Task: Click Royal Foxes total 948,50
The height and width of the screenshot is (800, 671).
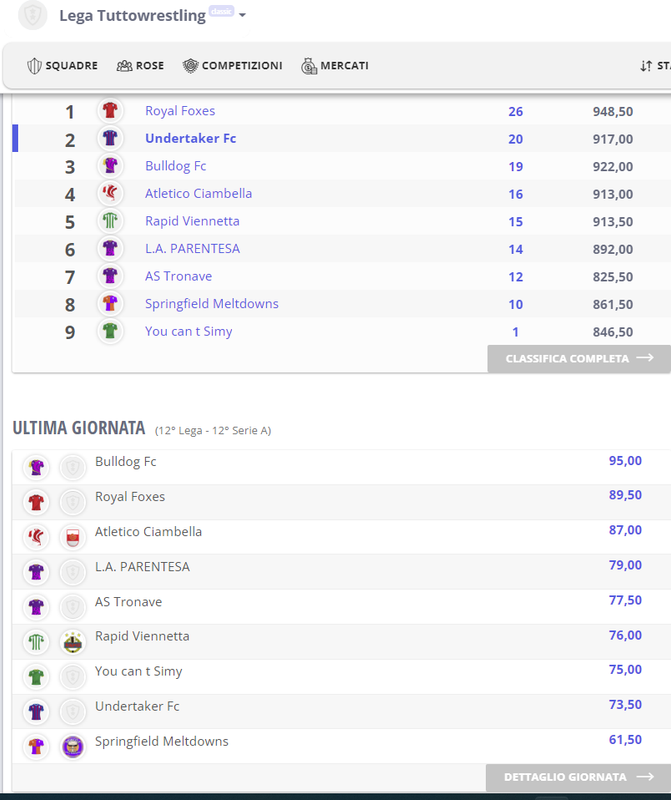Action: point(613,112)
